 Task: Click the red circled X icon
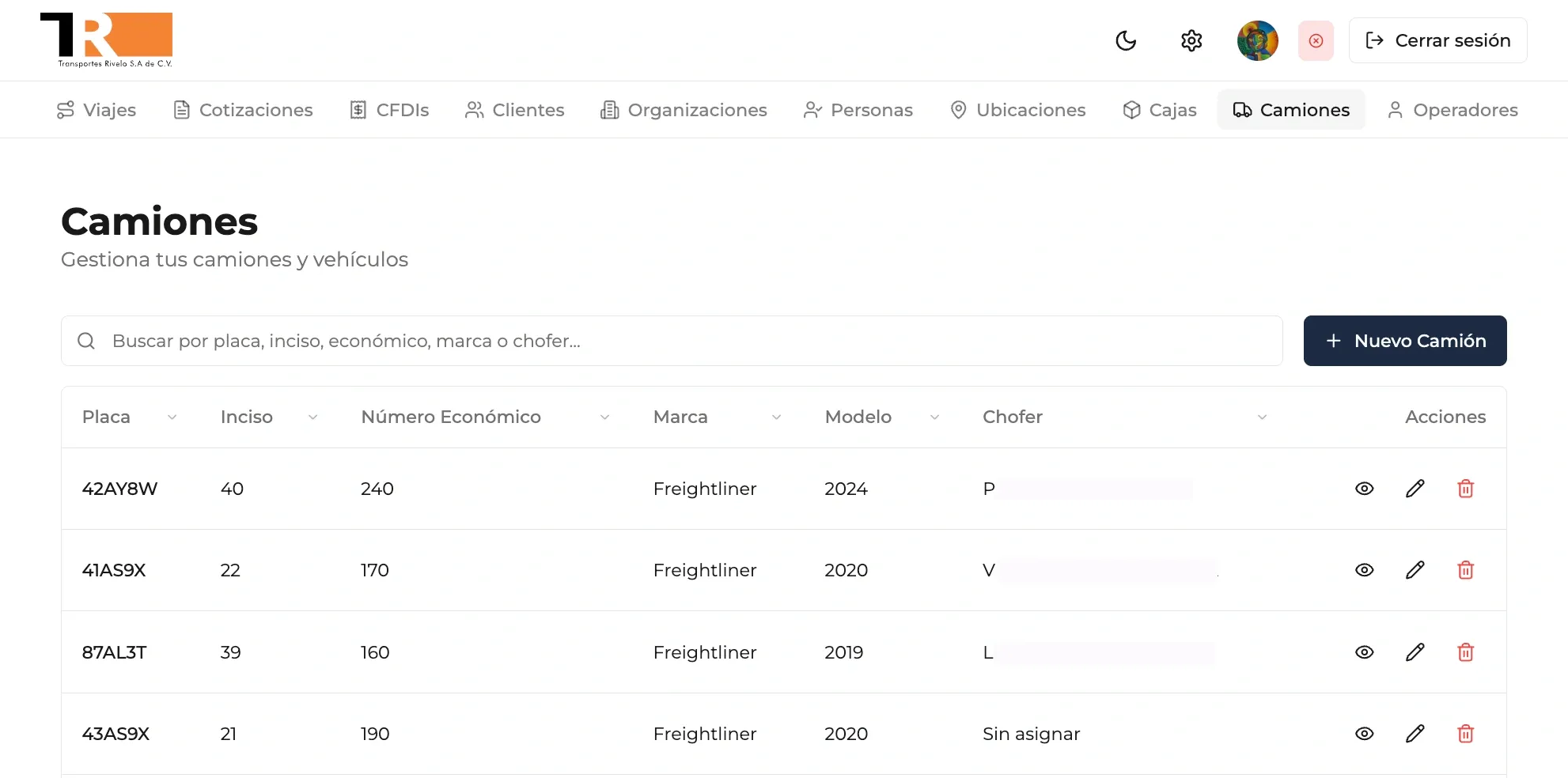point(1316,40)
